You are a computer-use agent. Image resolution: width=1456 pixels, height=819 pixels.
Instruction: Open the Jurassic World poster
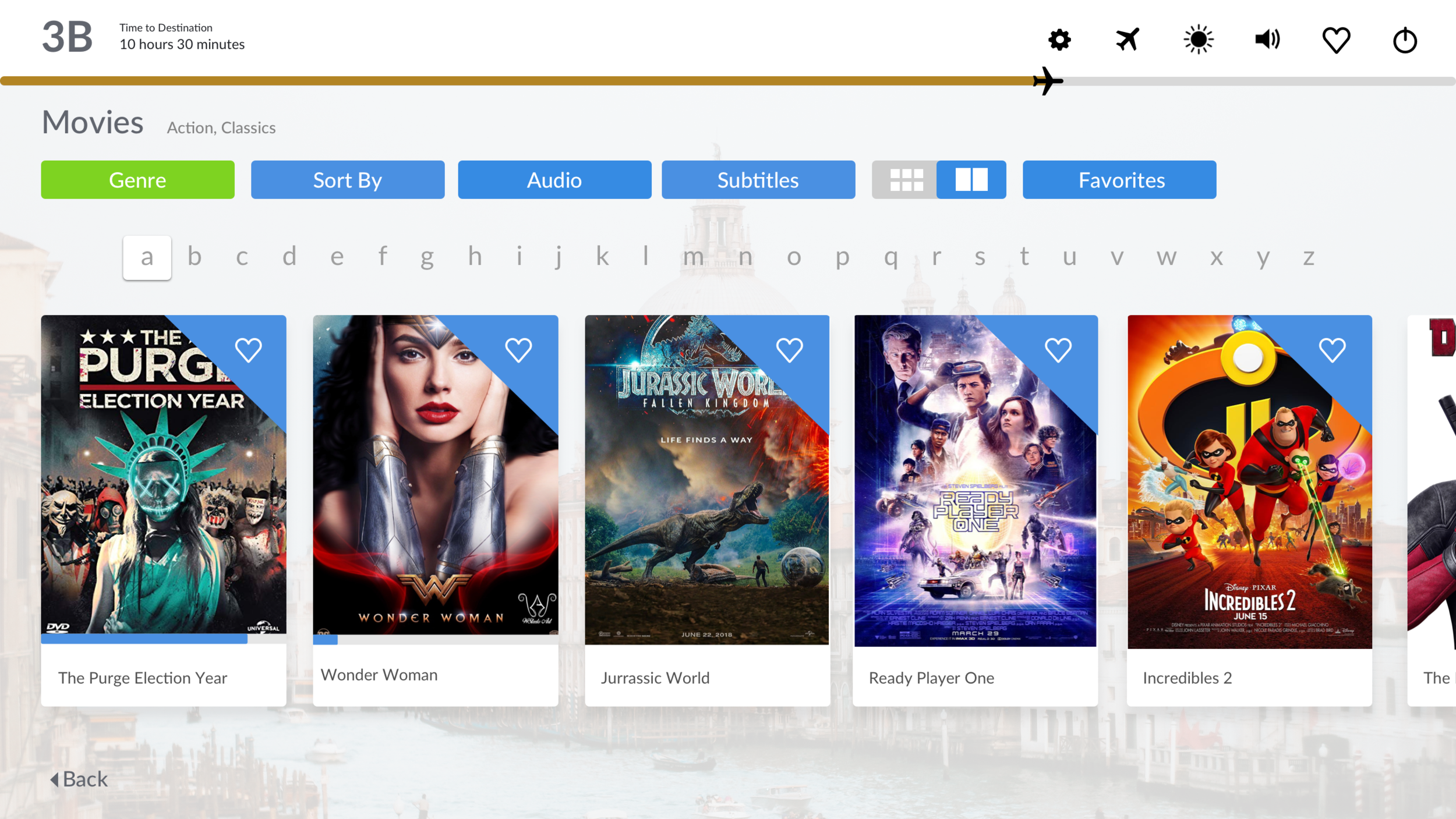pos(707,480)
